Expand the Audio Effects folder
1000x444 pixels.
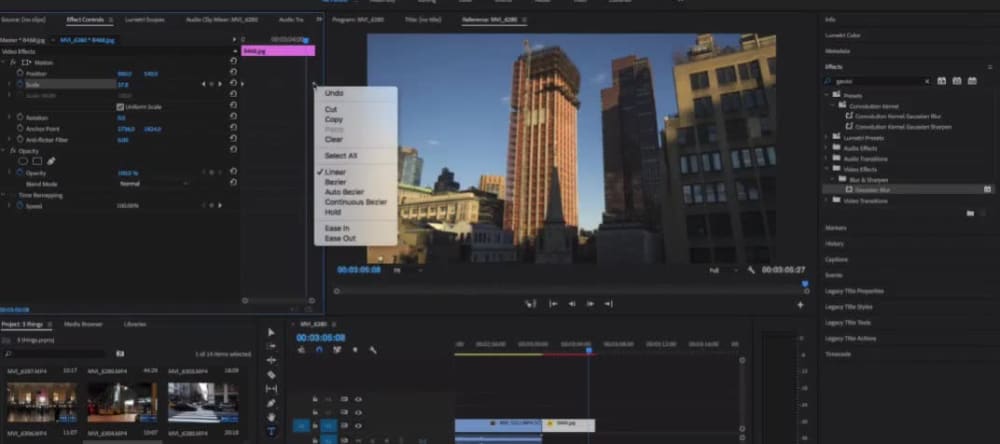827,148
